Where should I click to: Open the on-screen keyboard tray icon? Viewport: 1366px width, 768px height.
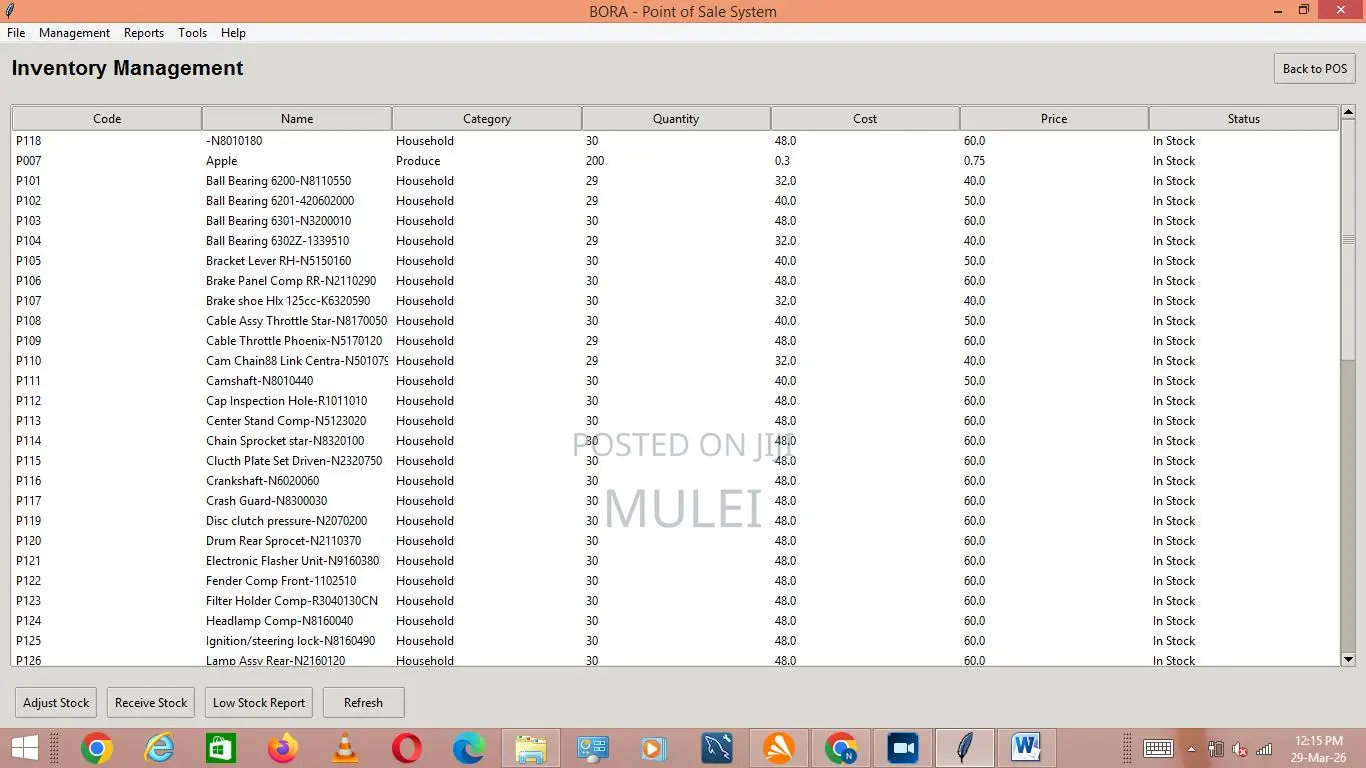click(1158, 748)
